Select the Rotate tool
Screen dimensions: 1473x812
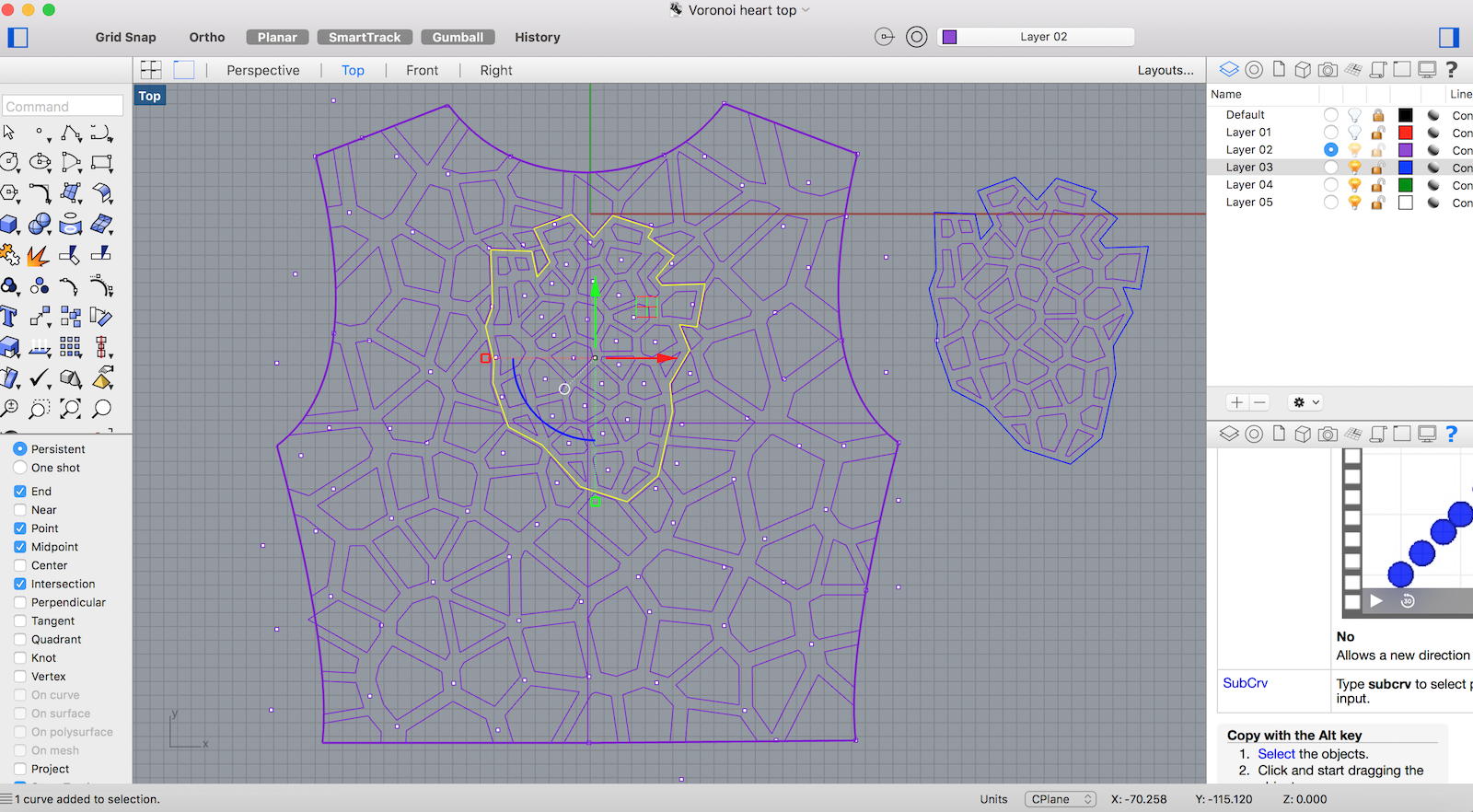coord(101,317)
